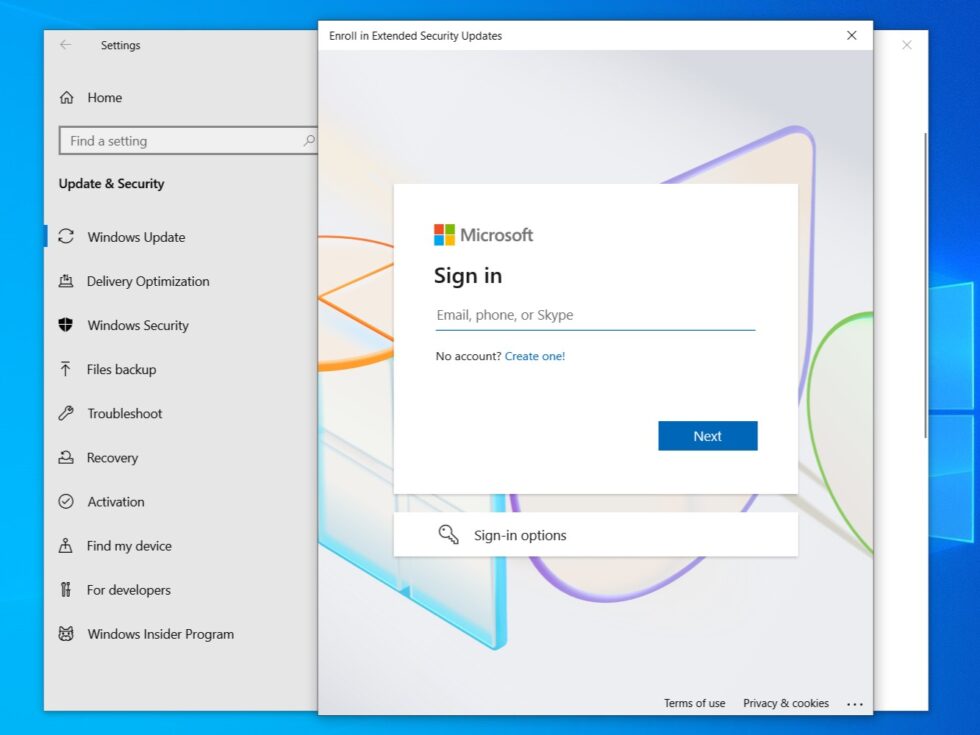
Task: Open Privacy & cookies information
Action: point(785,703)
